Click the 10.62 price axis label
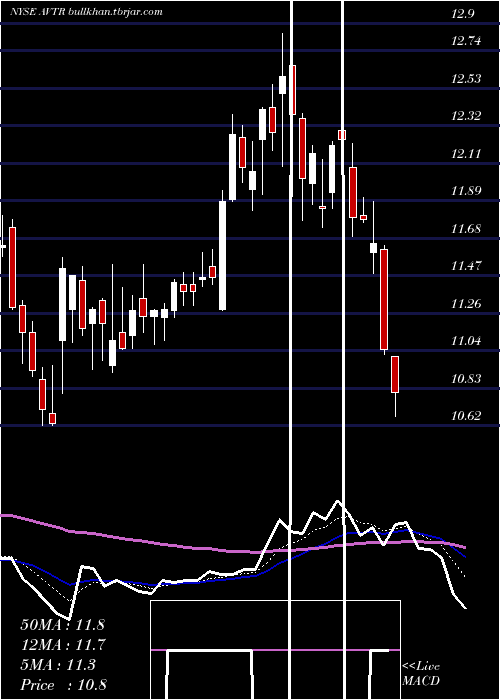Screen dimensions: 500x700 [x=466, y=417]
